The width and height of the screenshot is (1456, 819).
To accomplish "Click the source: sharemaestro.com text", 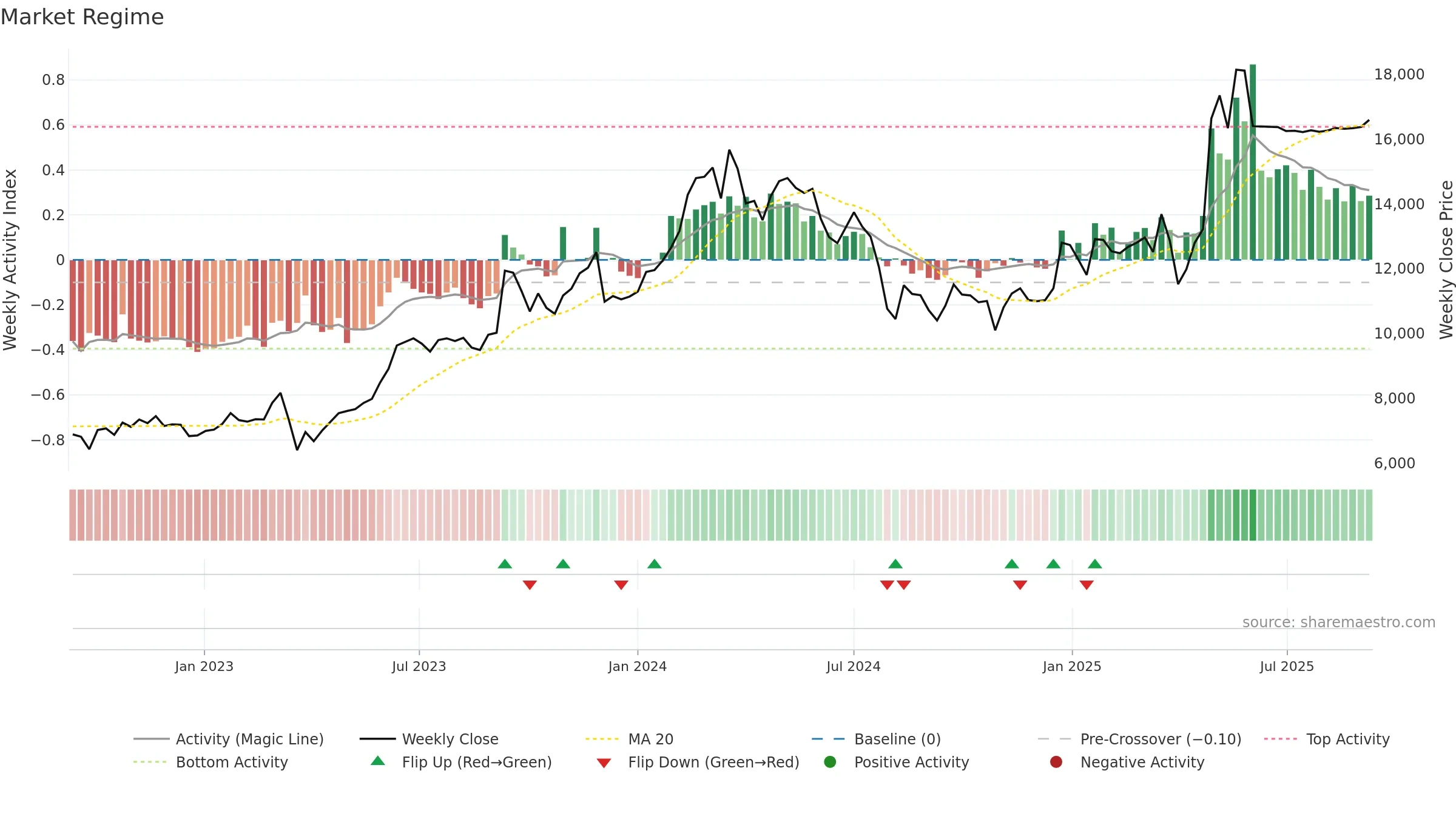I will coord(1339,622).
